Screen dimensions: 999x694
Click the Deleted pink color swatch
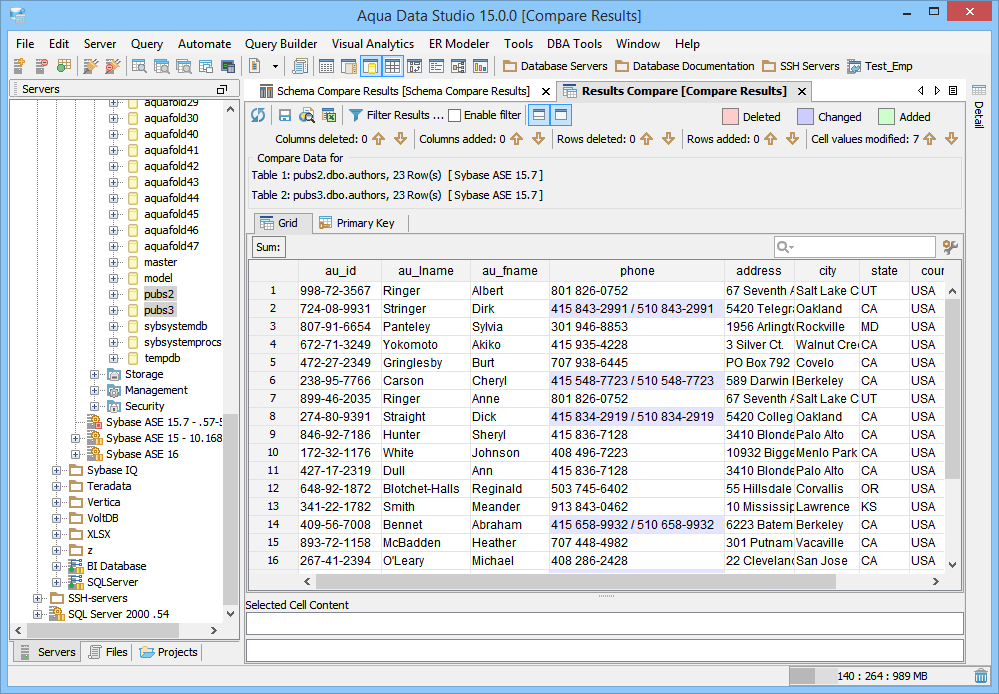[x=730, y=117]
